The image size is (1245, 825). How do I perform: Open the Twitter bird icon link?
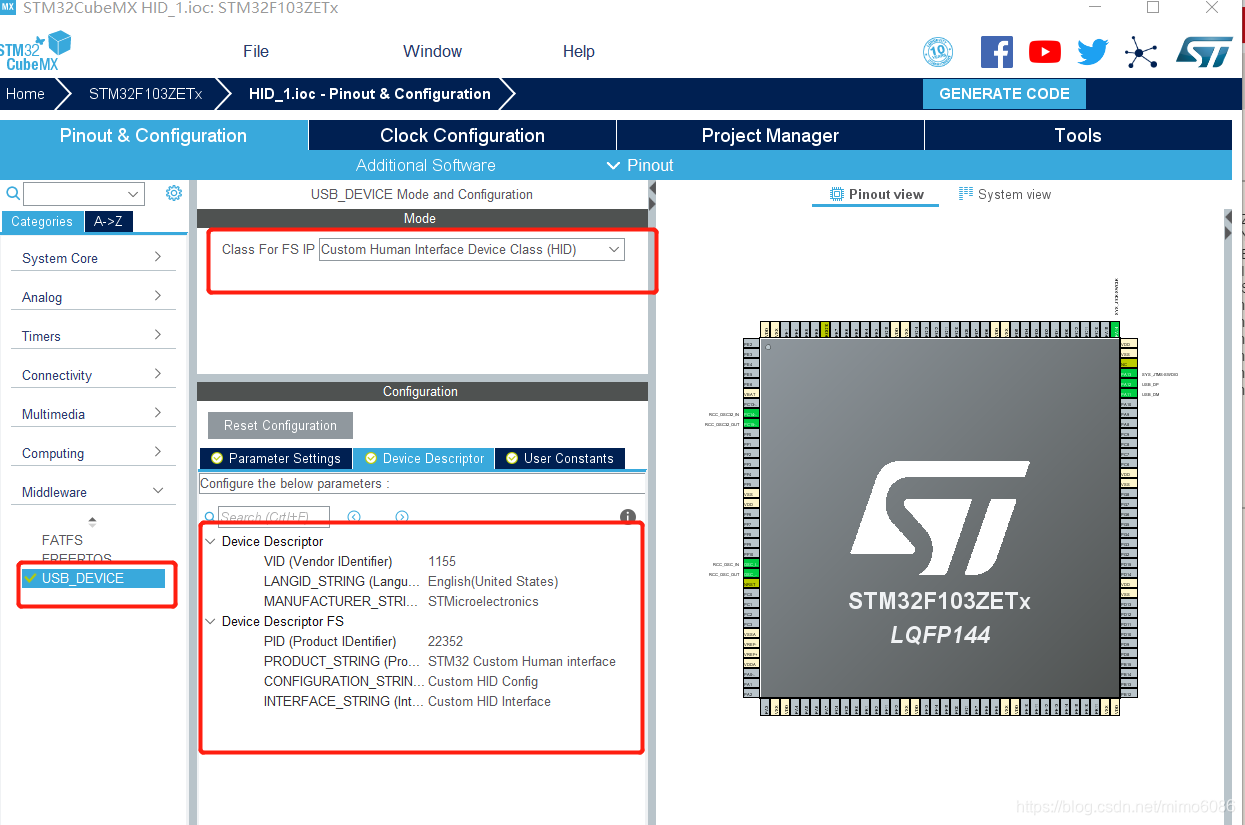click(1092, 52)
